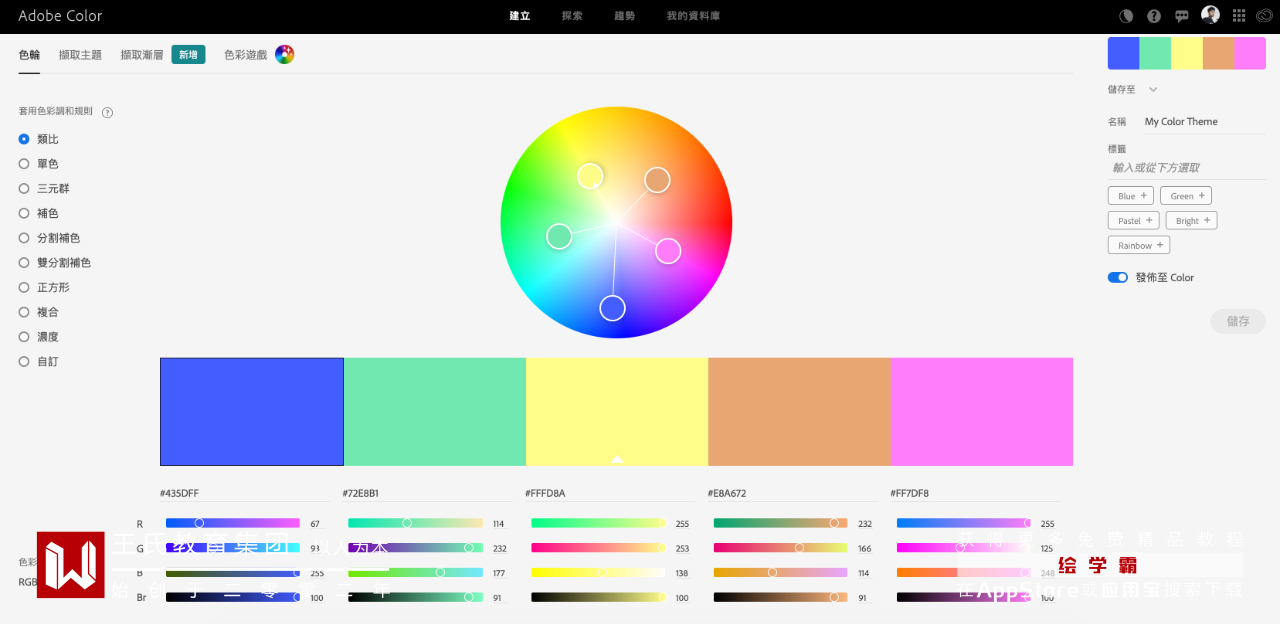Open the user profile avatar
This screenshot has height=624, width=1280.
(x=1210, y=15)
